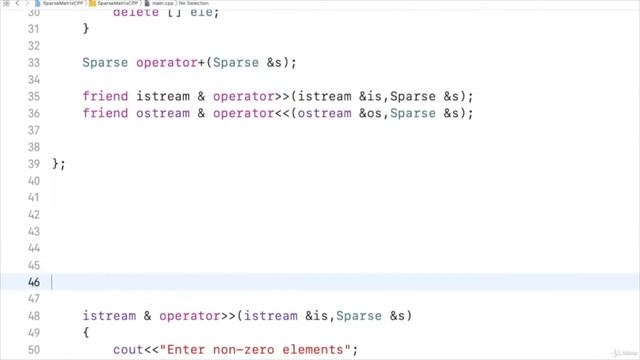
Task: Place cursor on highlighted line 46
Action: coord(320,282)
